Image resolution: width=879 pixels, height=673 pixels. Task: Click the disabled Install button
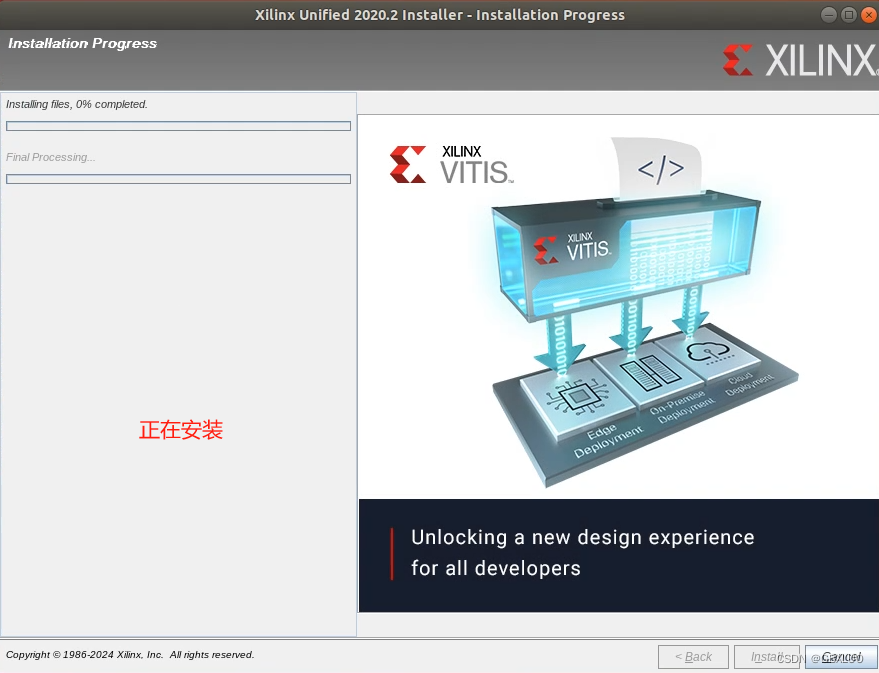click(768, 657)
